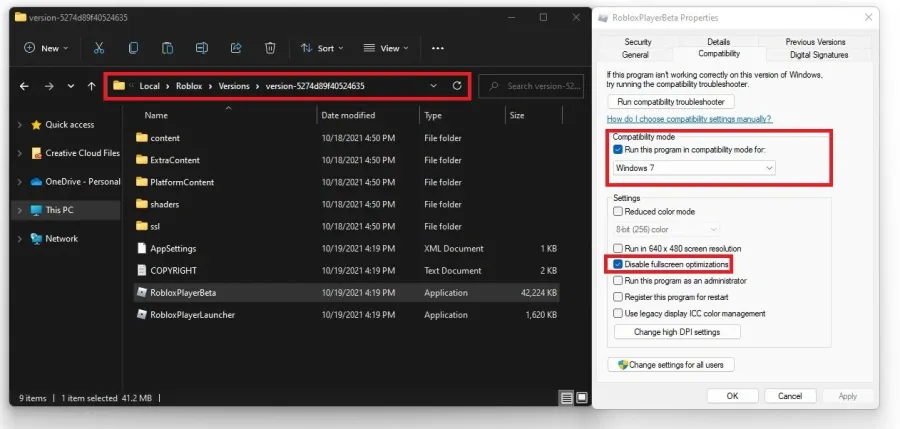Enable Run this program as an administrator
The width and height of the screenshot is (900, 429).
(618, 281)
